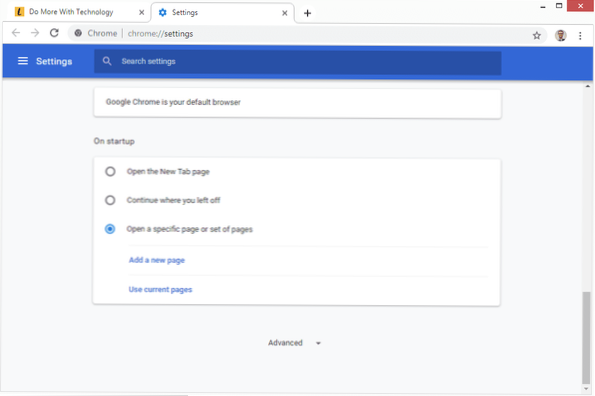Viewport: 595px width, 396px height.
Task: Open the user profile avatar
Action: coord(560,35)
